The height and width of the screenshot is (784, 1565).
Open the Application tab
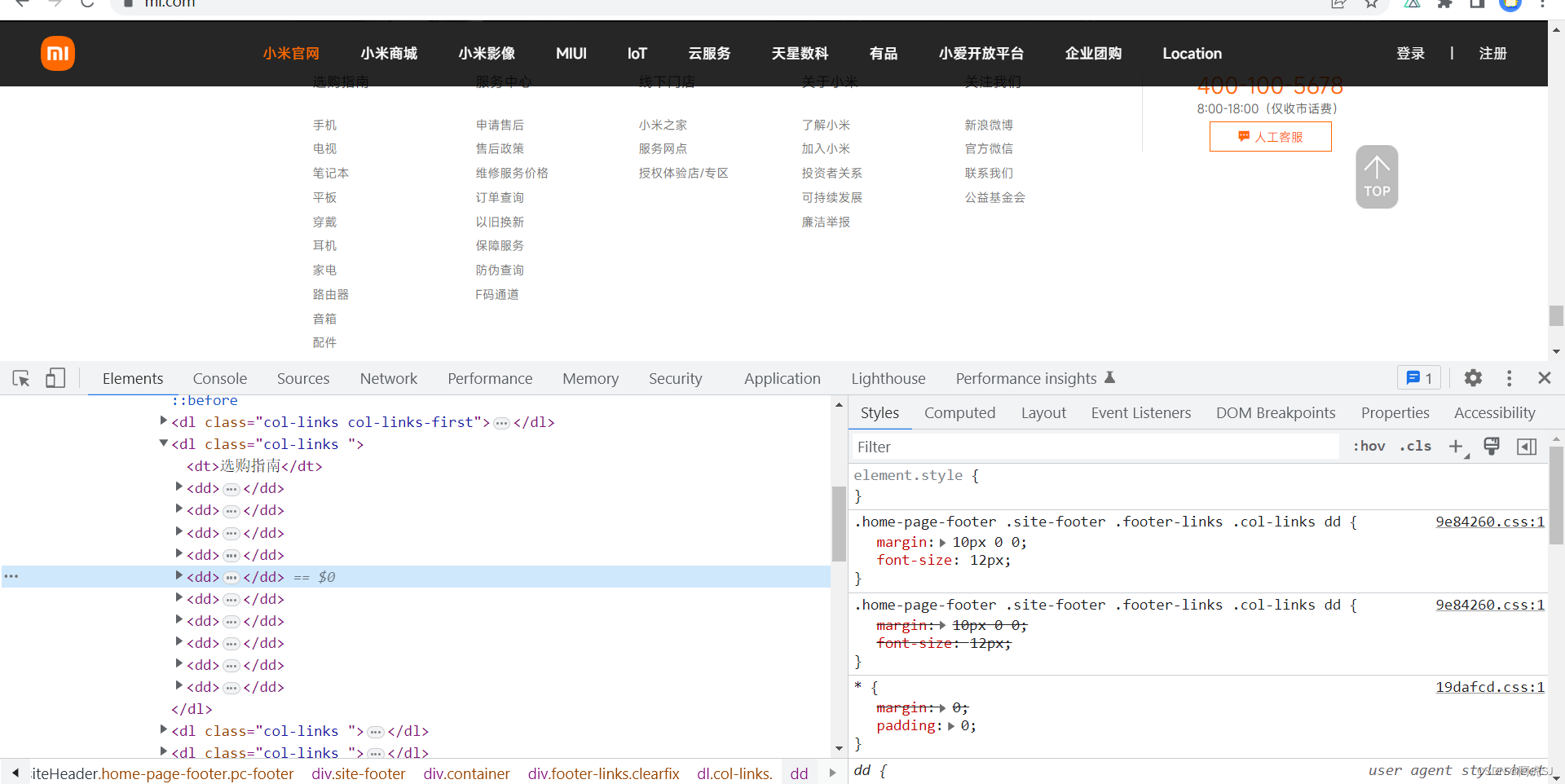782,378
